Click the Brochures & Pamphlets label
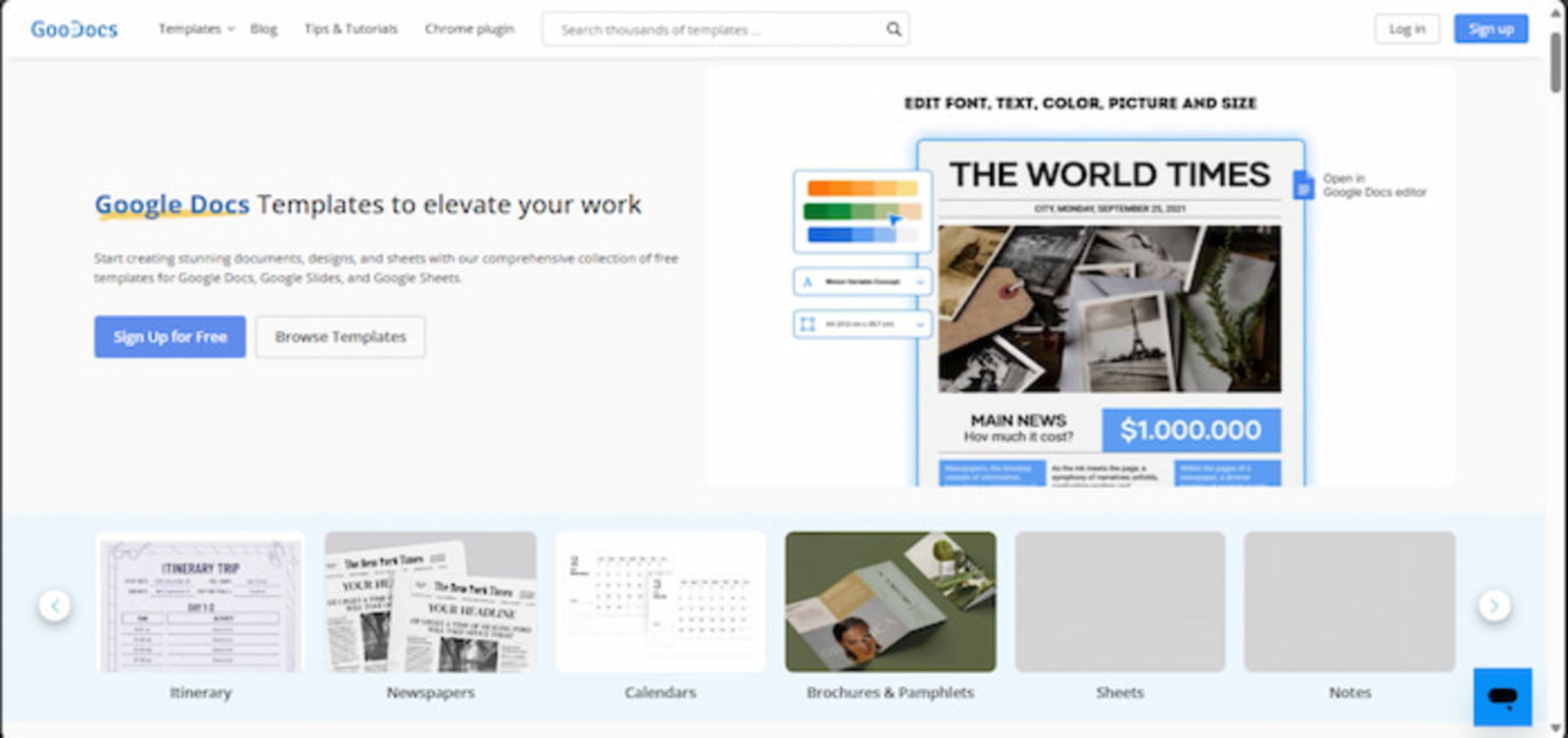Viewport: 1568px width, 738px height. [891, 692]
